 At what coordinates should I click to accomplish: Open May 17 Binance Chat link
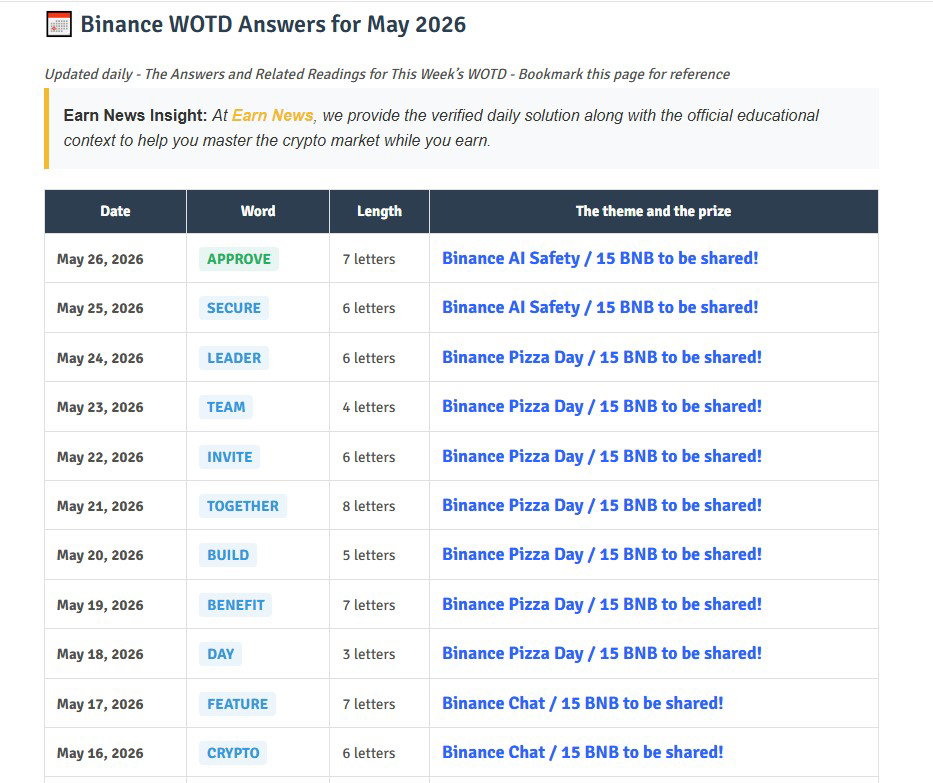pos(583,703)
